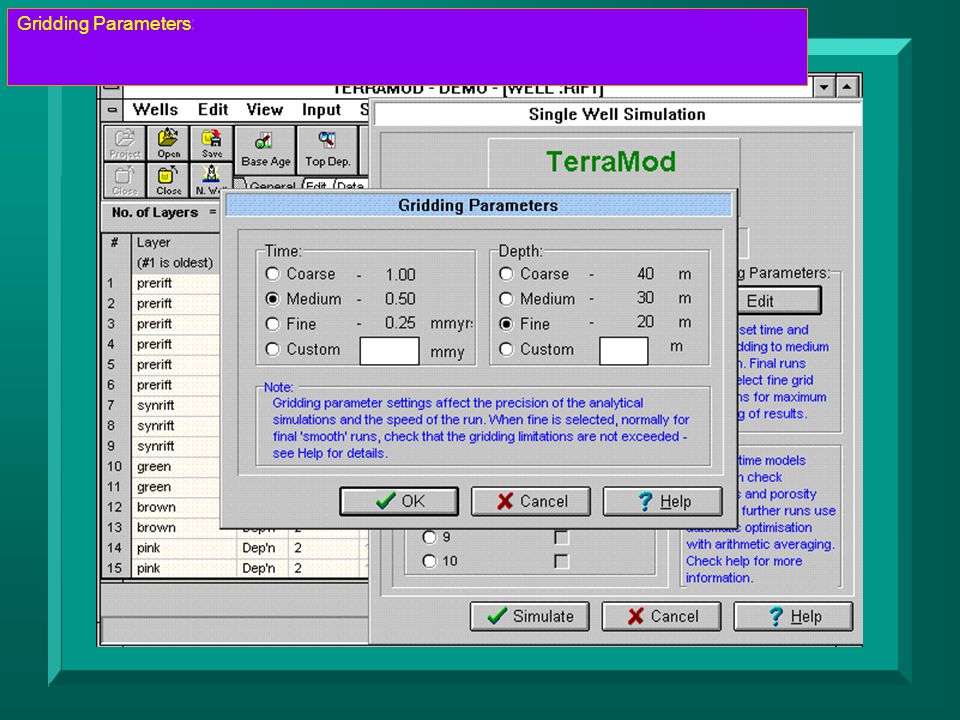960x720 pixels.
Task: Click the layer name cell in row 1
Action: [176, 283]
